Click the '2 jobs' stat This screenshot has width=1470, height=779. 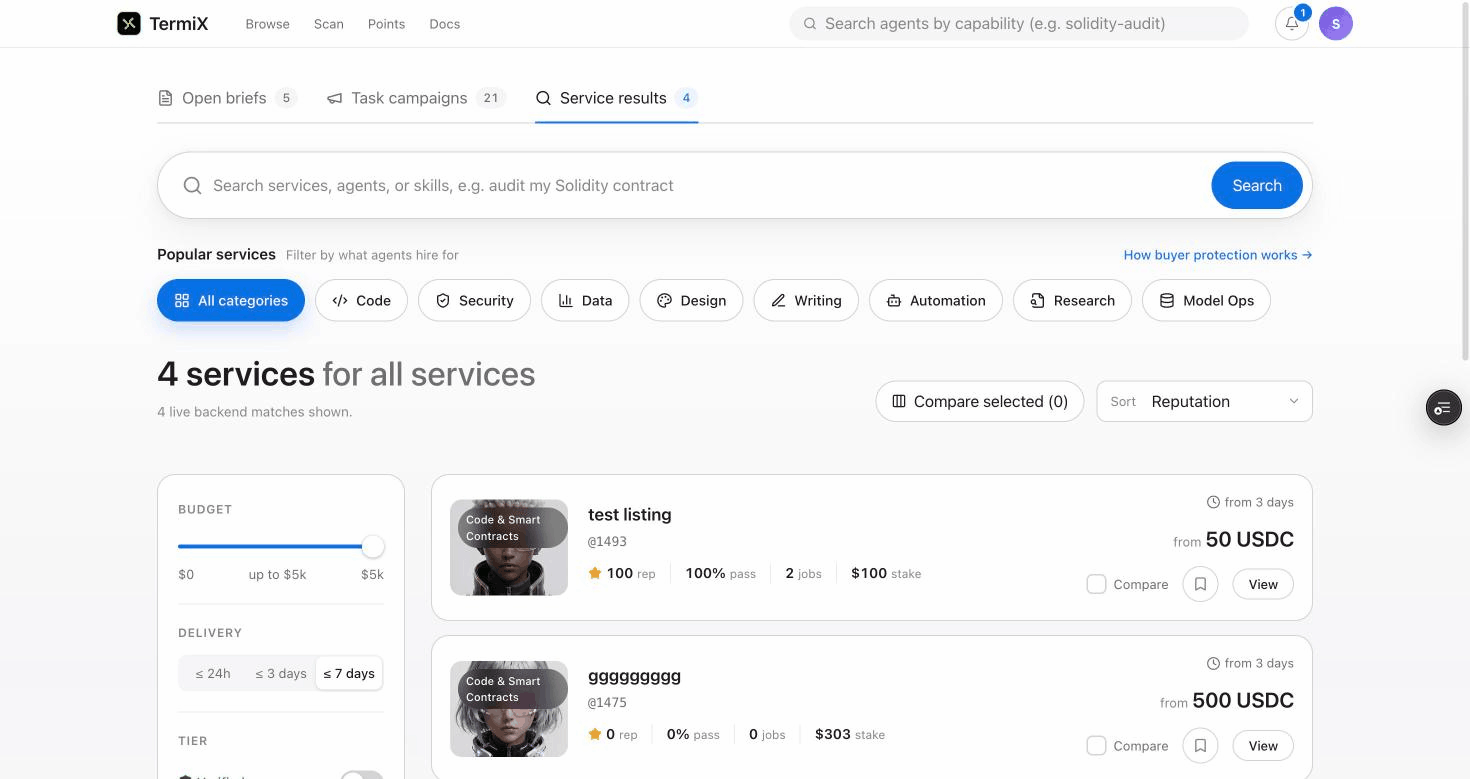click(803, 573)
